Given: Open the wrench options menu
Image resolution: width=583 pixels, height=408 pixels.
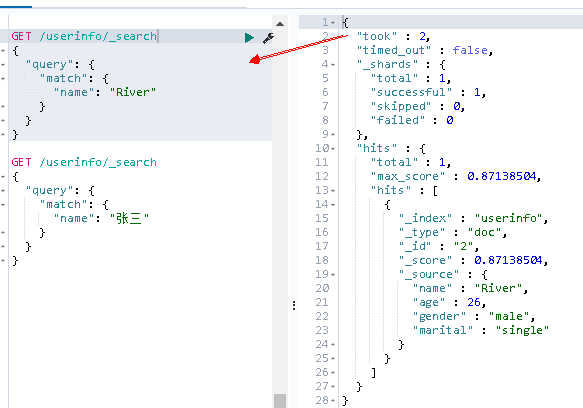Looking at the screenshot, I should pyautogui.click(x=268, y=38).
